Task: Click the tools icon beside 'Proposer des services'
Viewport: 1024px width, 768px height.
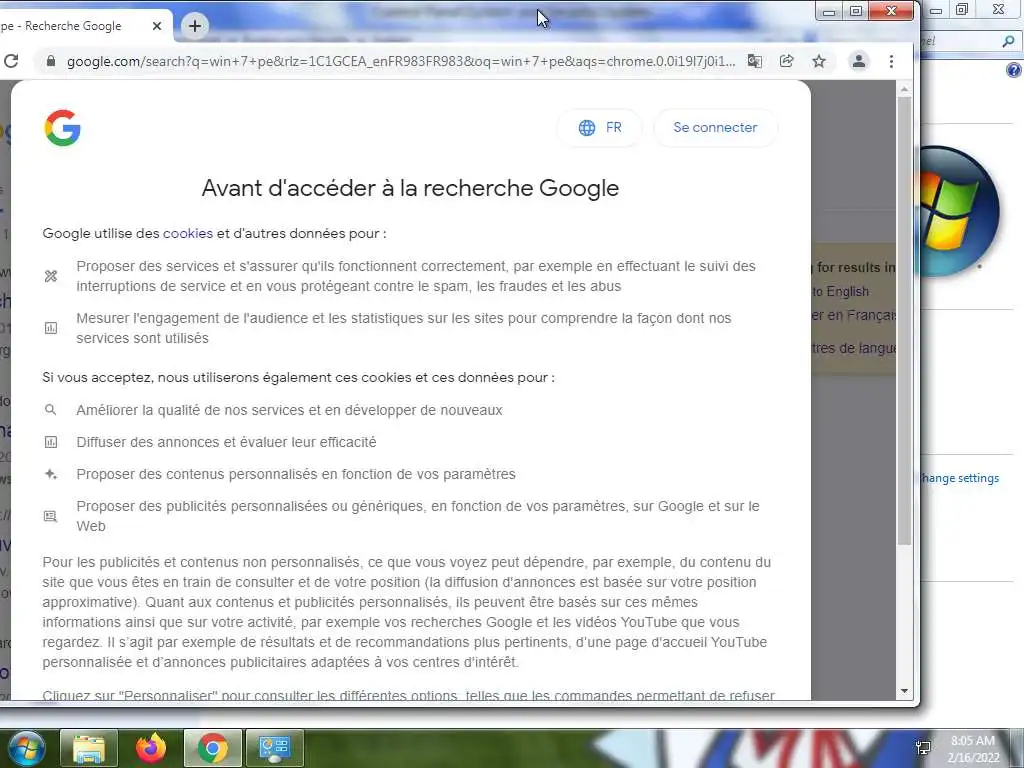Action: 51,276
